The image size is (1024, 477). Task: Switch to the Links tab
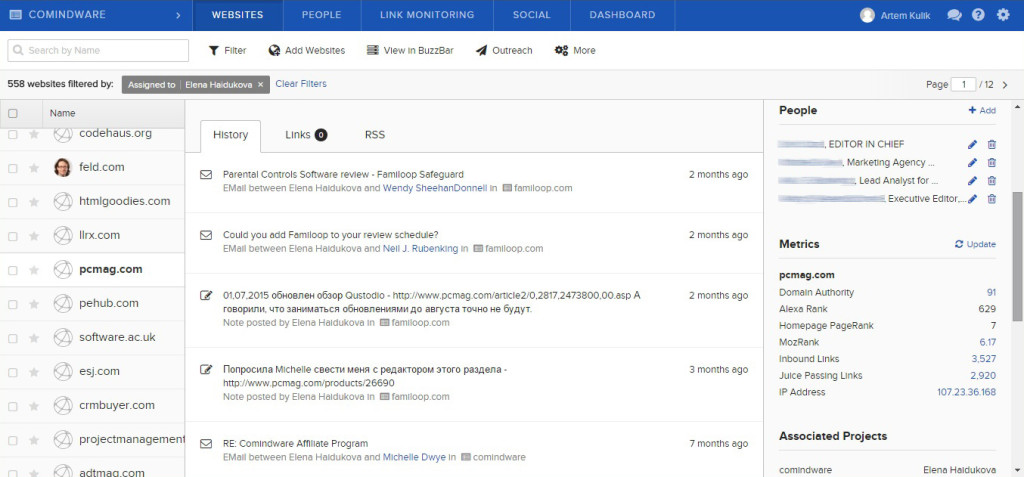305,134
